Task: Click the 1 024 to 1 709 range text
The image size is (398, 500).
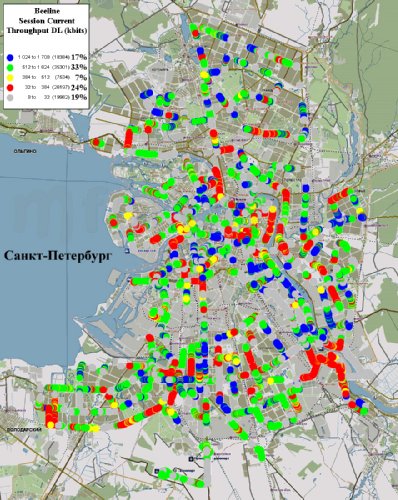Action: pos(34,57)
